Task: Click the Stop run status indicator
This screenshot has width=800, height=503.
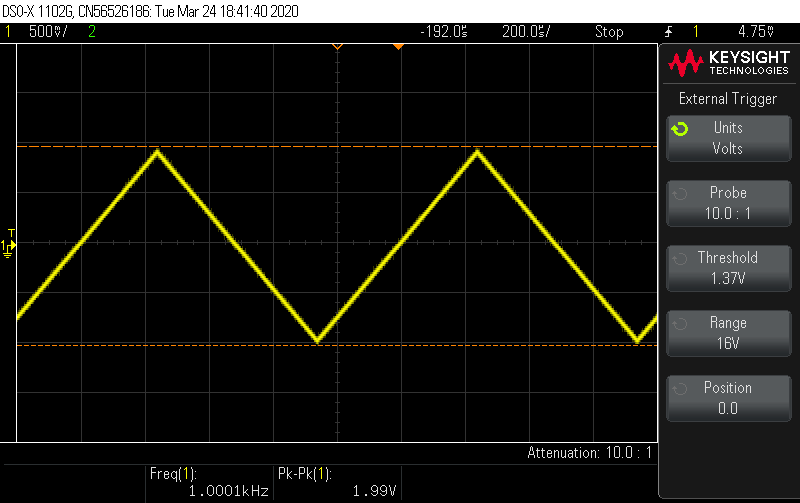Action: (609, 32)
